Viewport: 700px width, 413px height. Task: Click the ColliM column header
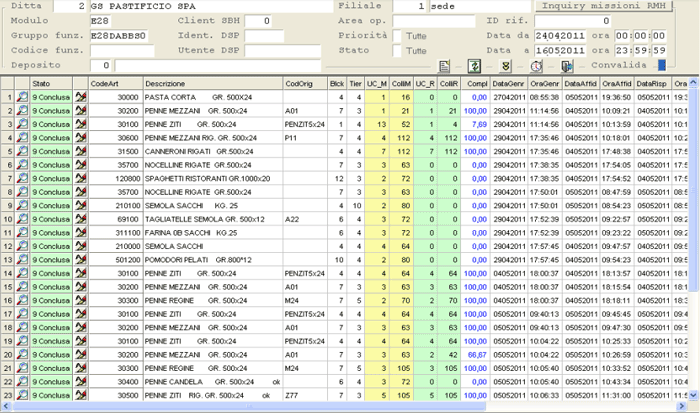[401, 83]
